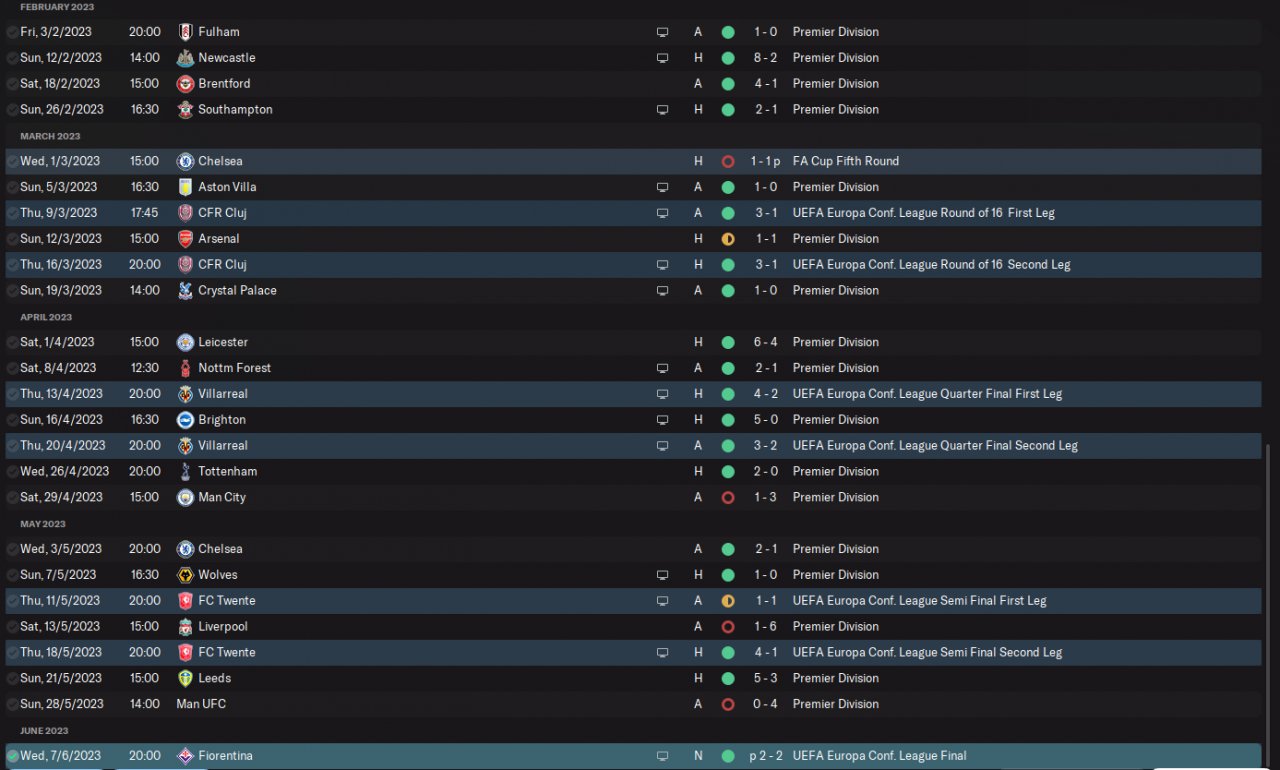1280x770 pixels.
Task: Click the date Sat, 29/4/2023
Action: click(x=62, y=498)
